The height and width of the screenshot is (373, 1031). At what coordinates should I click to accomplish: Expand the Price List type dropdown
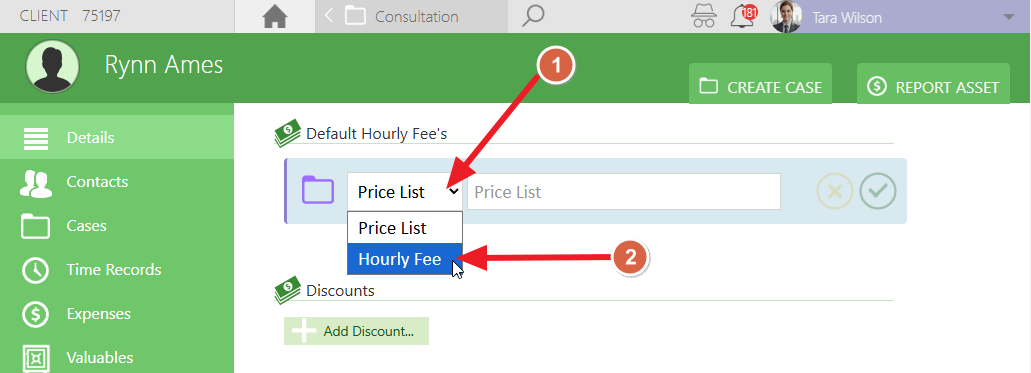click(406, 192)
